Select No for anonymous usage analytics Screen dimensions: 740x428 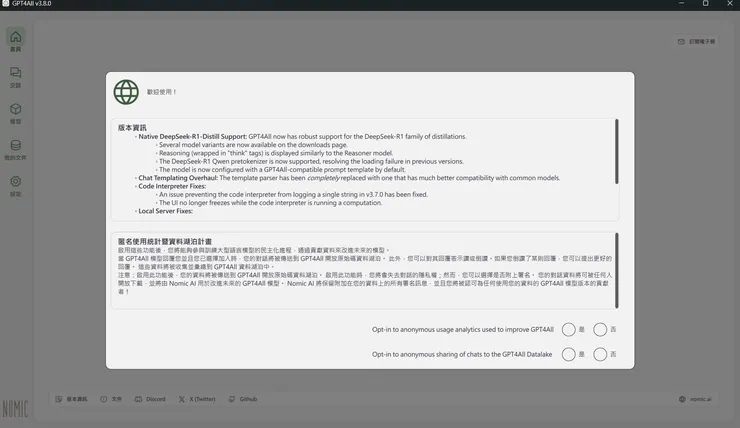pos(600,329)
